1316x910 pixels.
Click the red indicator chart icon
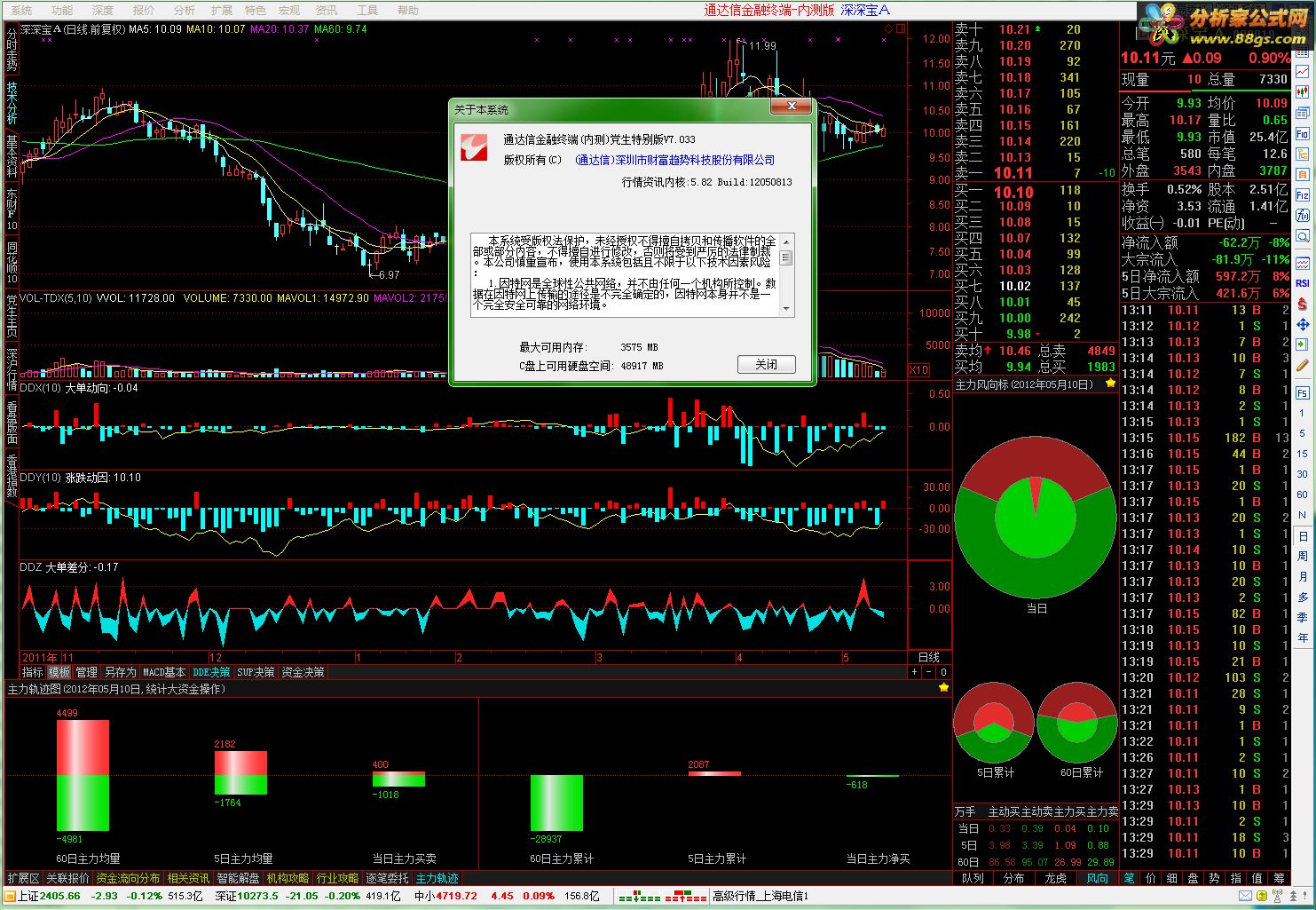[1302, 263]
